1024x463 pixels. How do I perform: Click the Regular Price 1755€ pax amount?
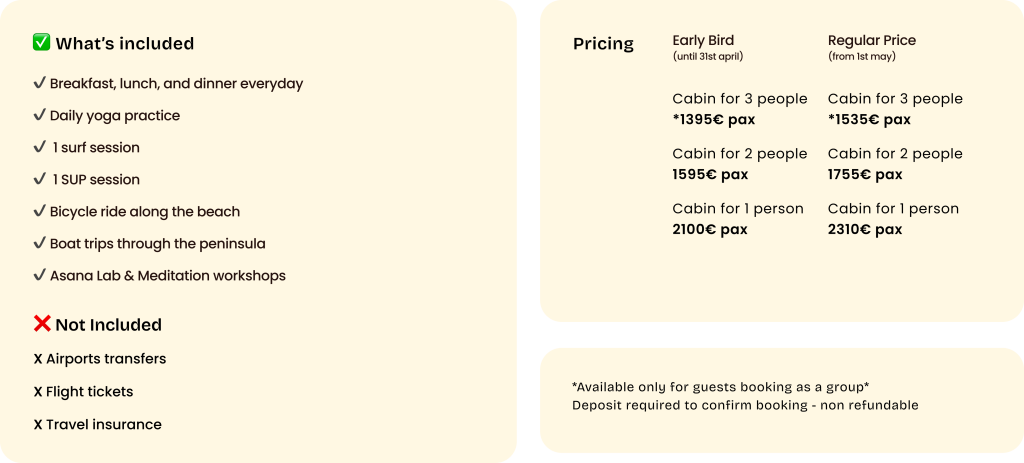point(865,174)
